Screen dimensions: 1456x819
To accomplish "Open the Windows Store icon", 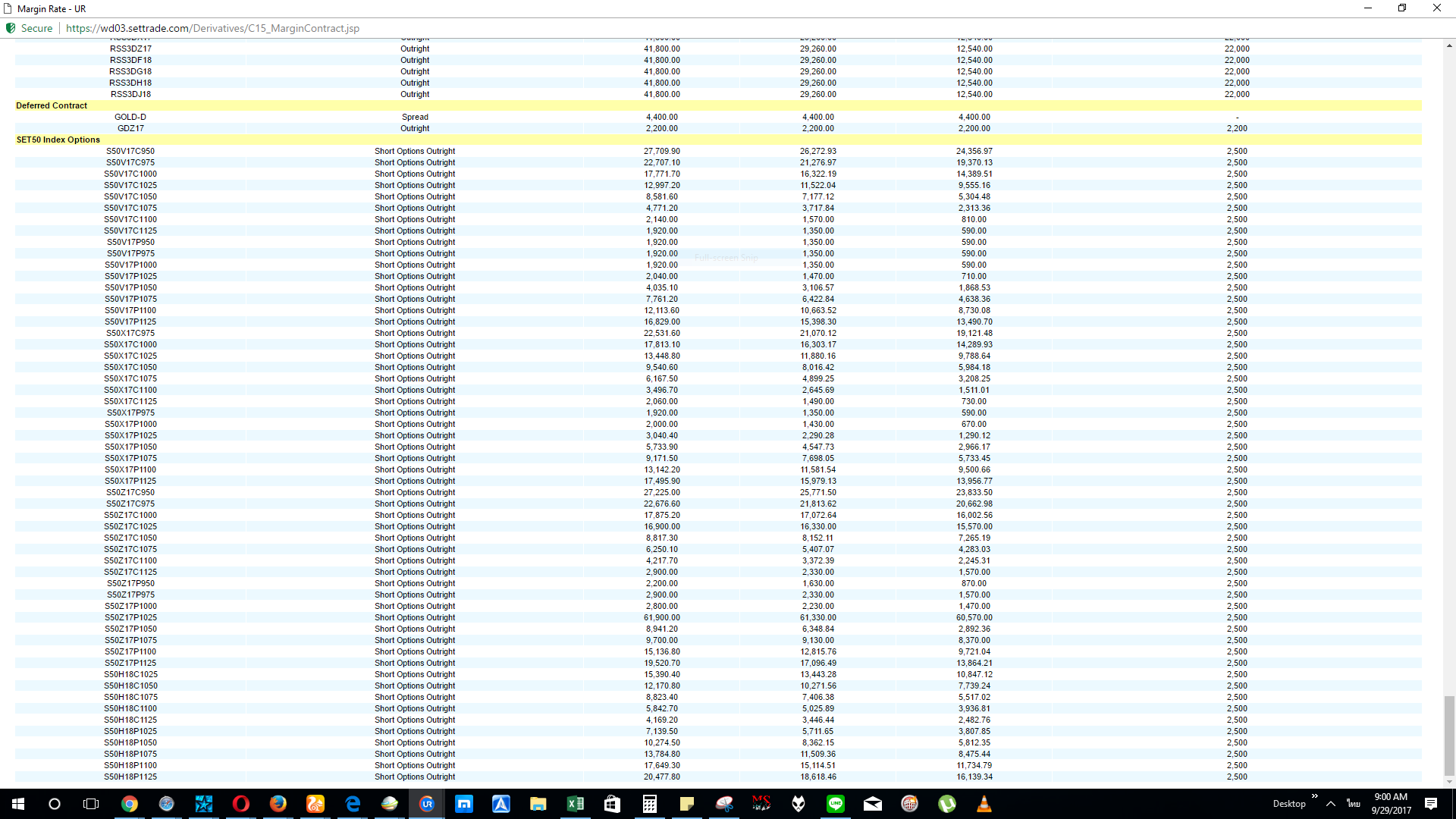I will pyautogui.click(x=613, y=804).
